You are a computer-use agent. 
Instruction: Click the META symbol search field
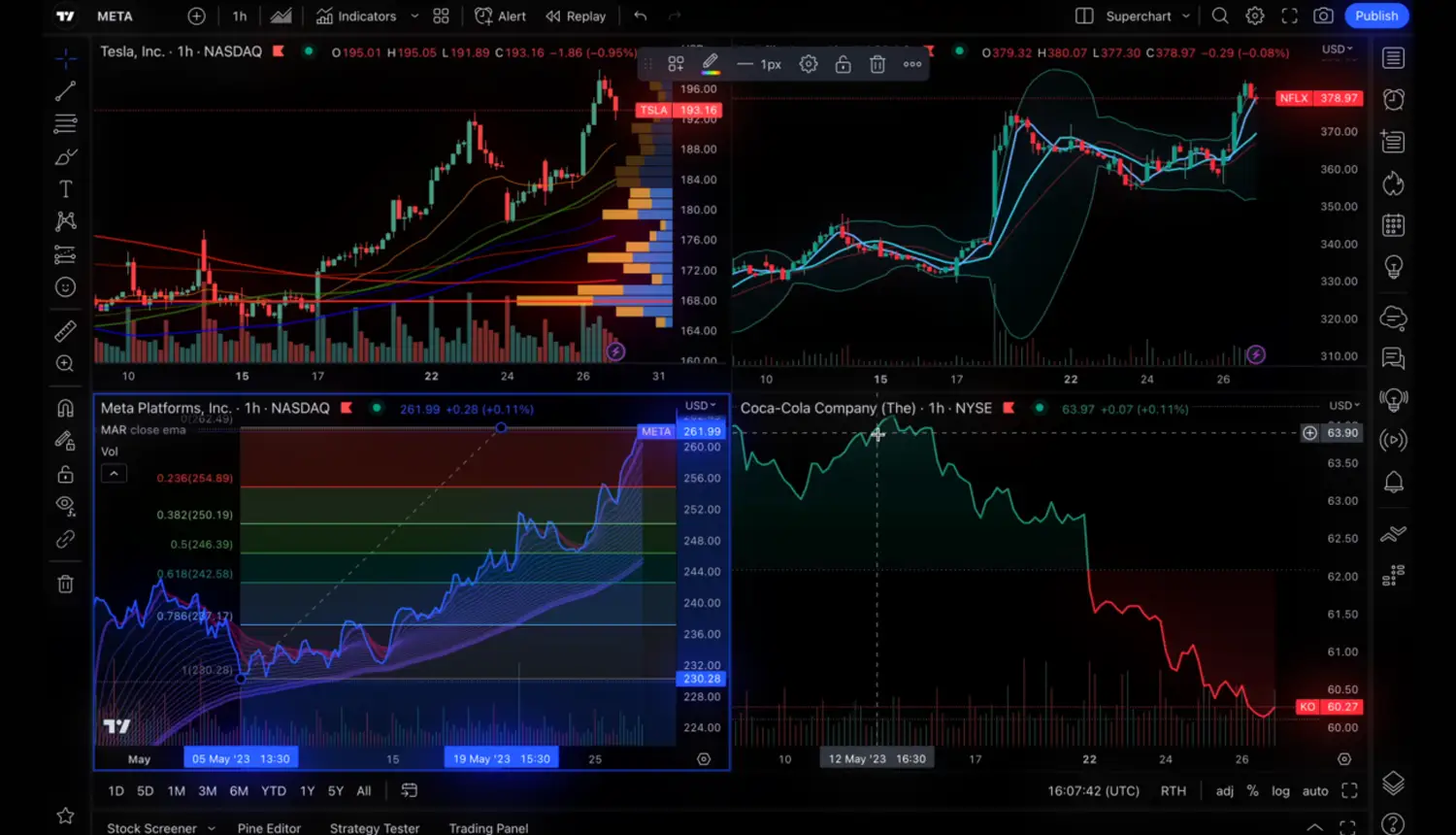(115, 17)
